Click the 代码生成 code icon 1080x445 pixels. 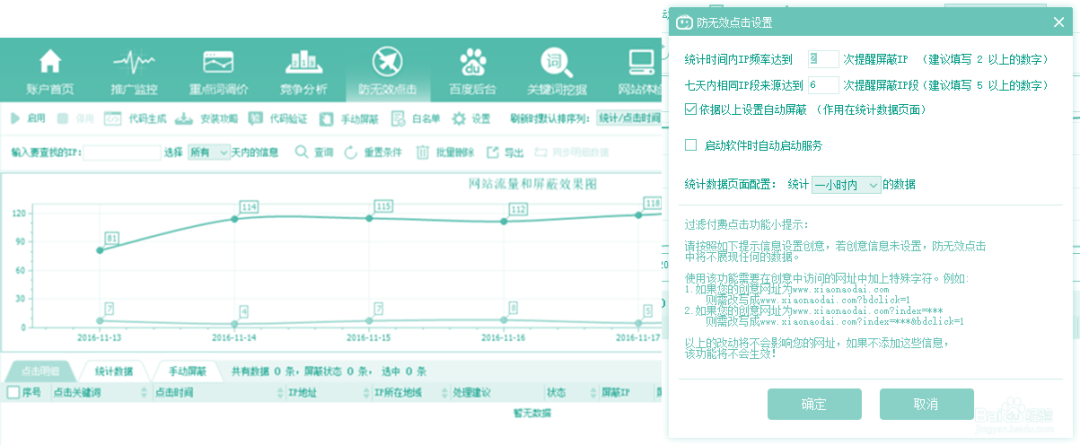[x=112, y=118]
